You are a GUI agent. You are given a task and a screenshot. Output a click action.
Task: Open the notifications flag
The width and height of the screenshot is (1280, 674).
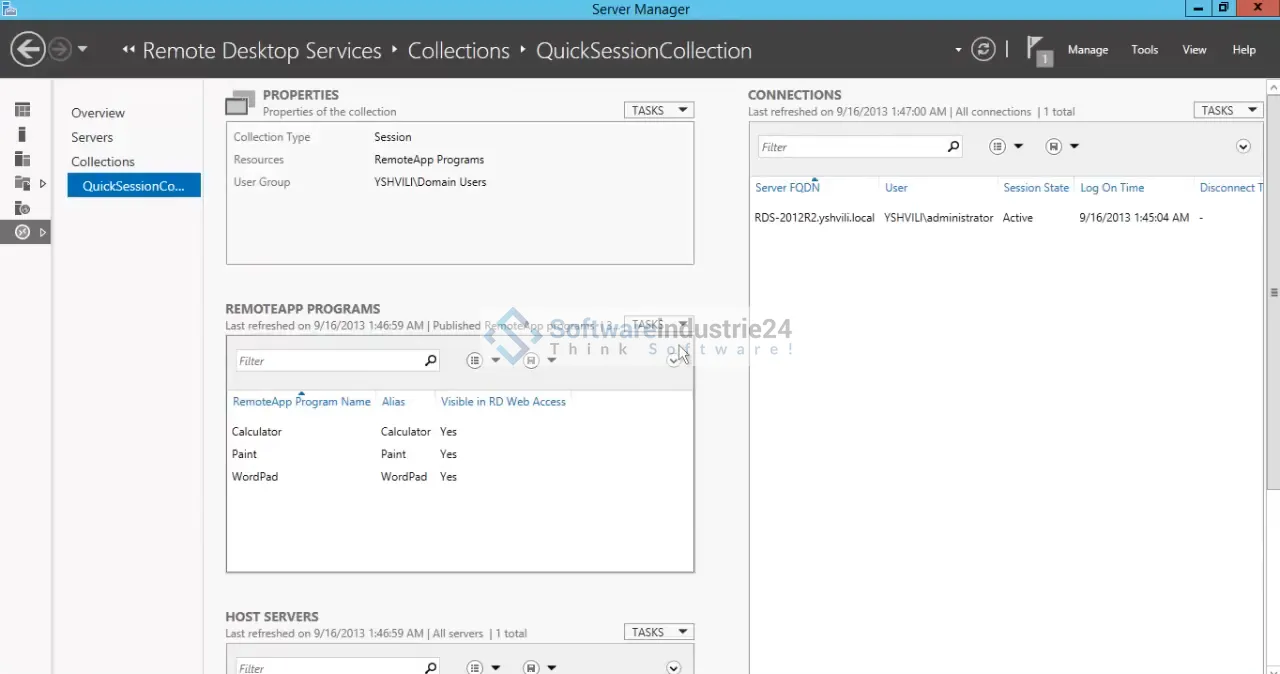coord(1039,50)
